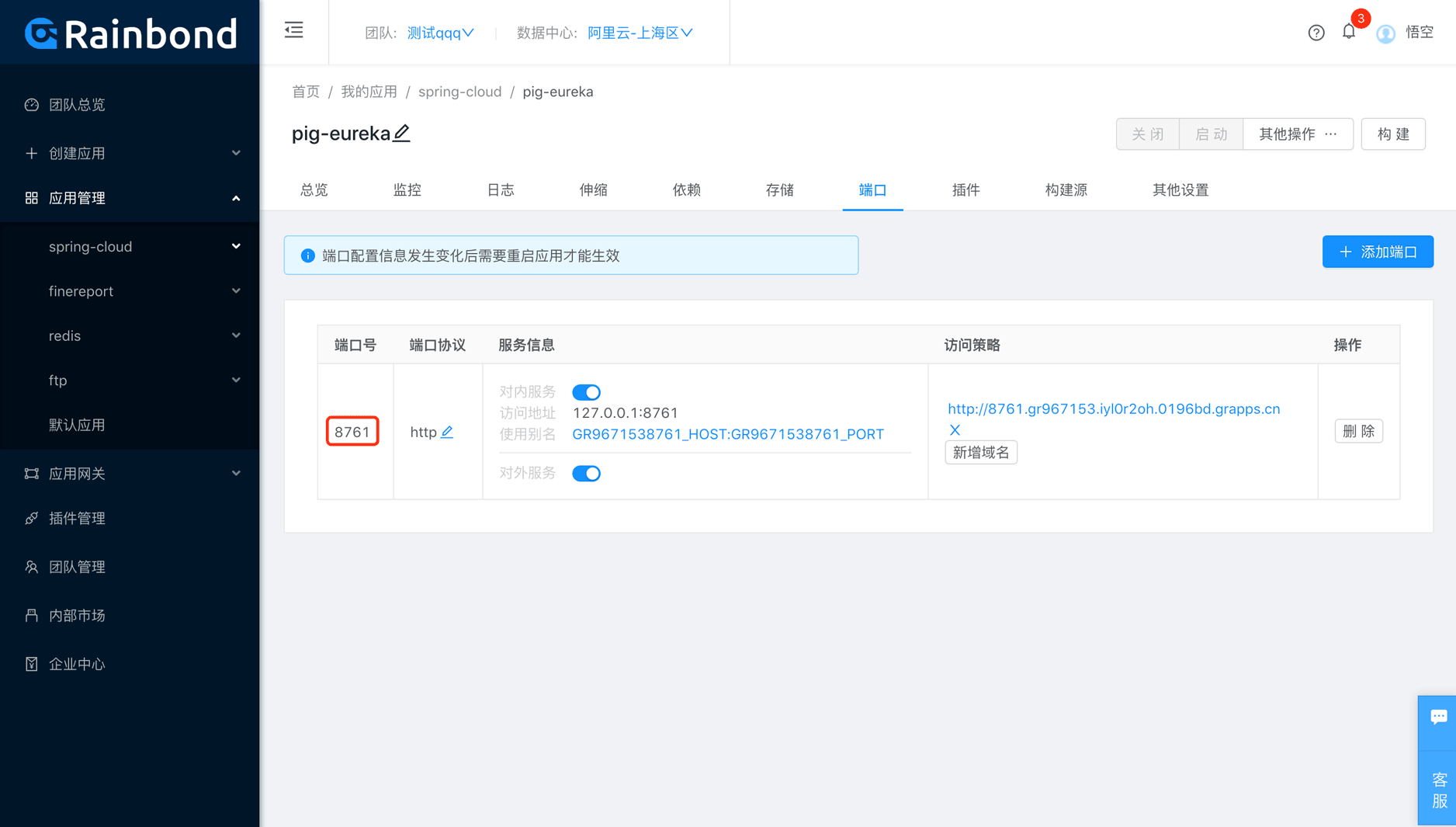
Task: Switch to the 其他设置 tab
Action: pos(1180,189)
